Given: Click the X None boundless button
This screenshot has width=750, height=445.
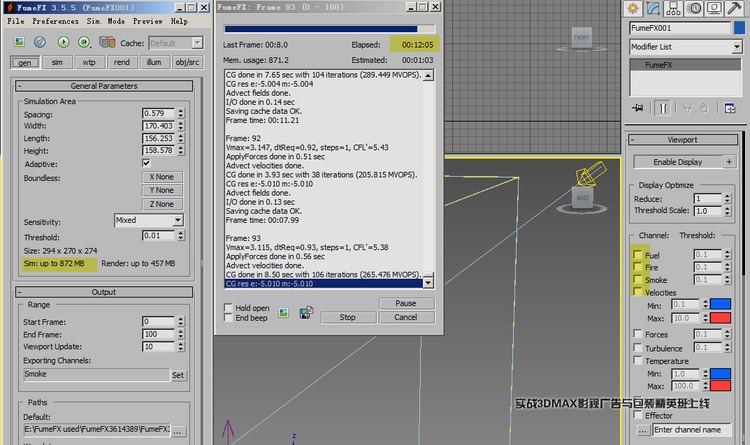Looking at the screenshot, I should pos(162,177).
